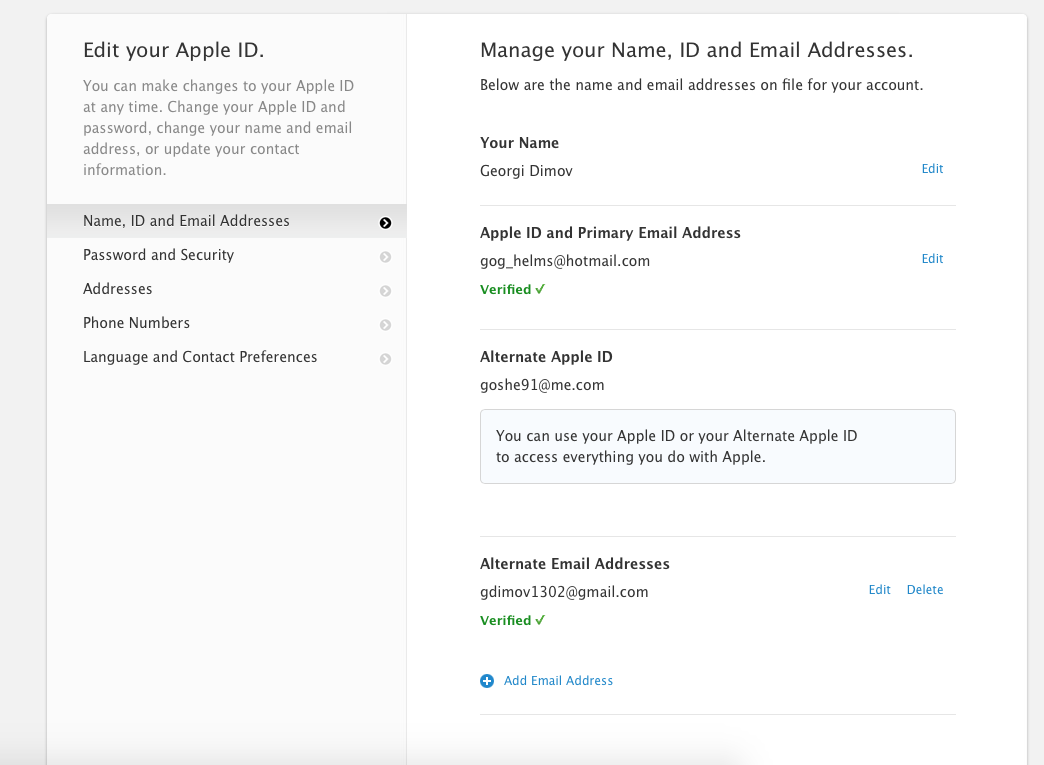Select Language and Contact Preferences in sidebar
The height and width of the screenshot is (765, 1044).
(x=200, y=357)
